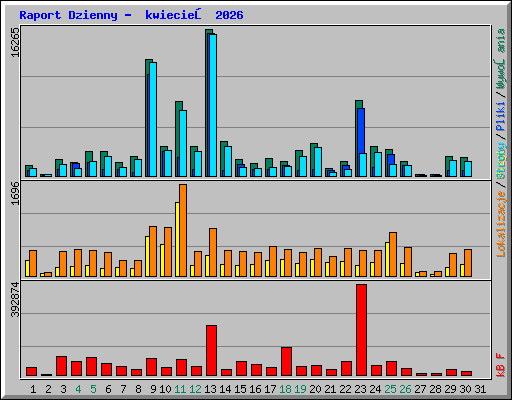Screen dimensions: 512x400
Task: Click the red KB F legend label
Action: (x=501, y=365)
